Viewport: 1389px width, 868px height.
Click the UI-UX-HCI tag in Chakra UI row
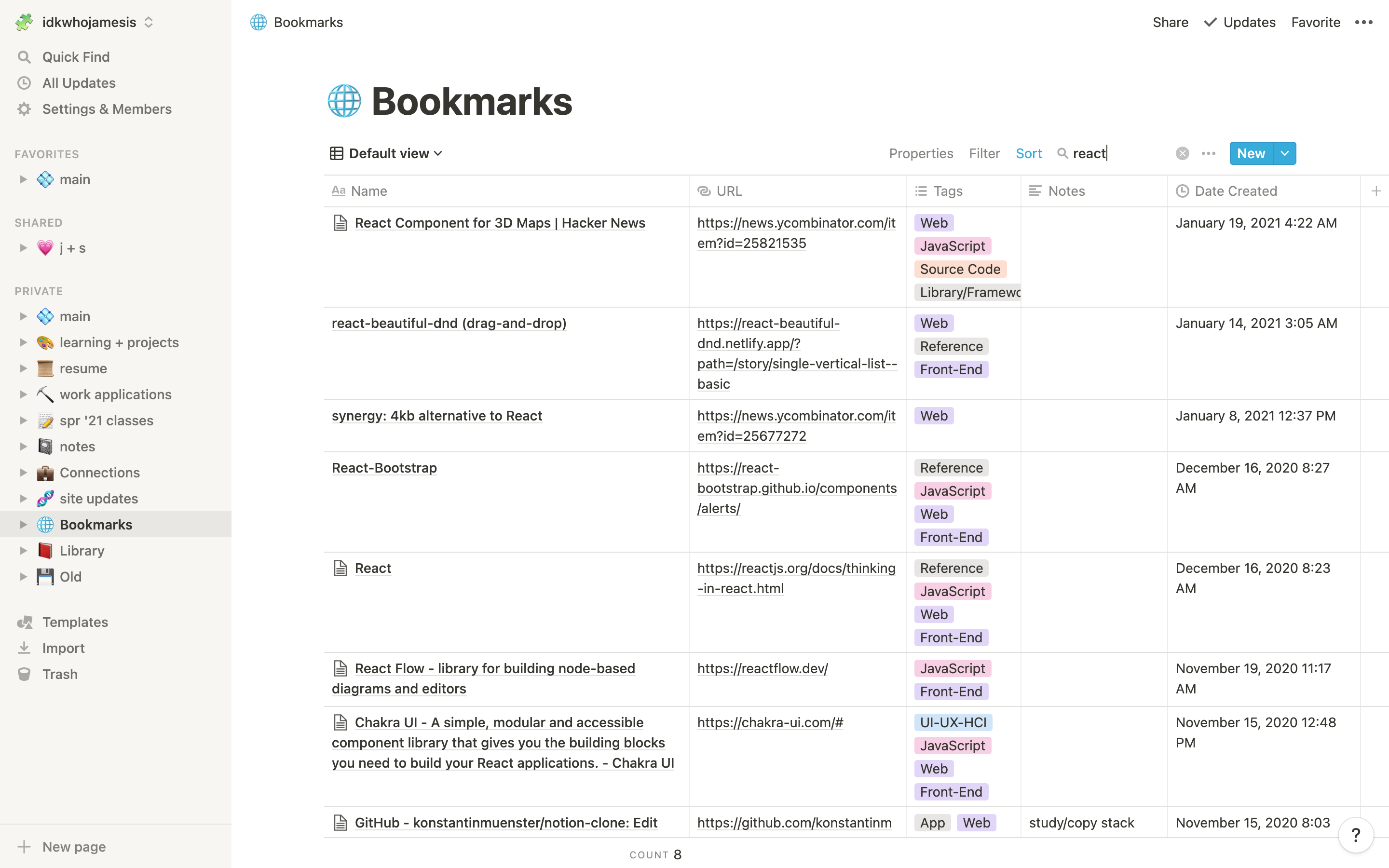tap(953, 722)
